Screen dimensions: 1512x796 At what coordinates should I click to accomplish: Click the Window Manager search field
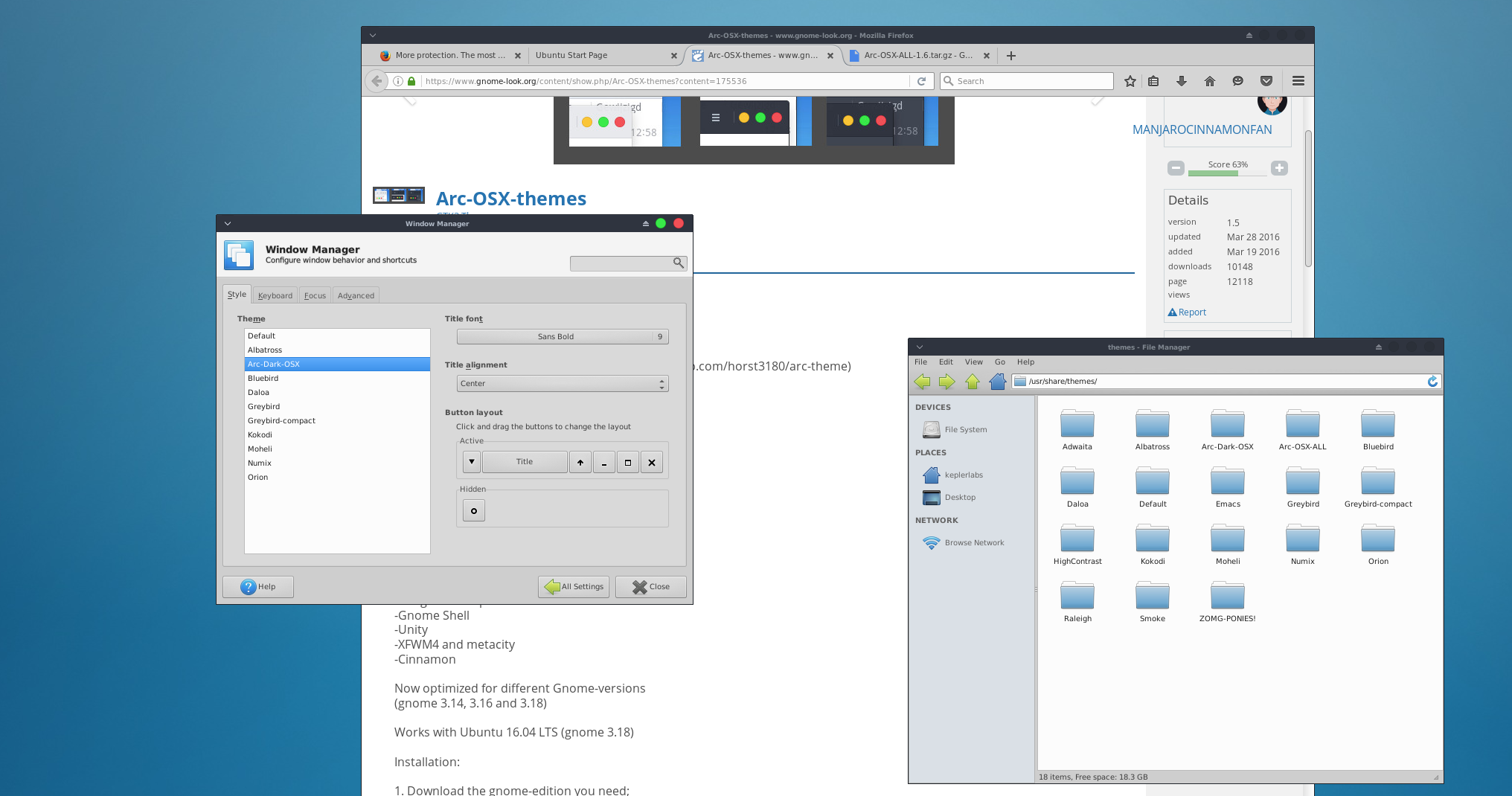click(628, 263)
